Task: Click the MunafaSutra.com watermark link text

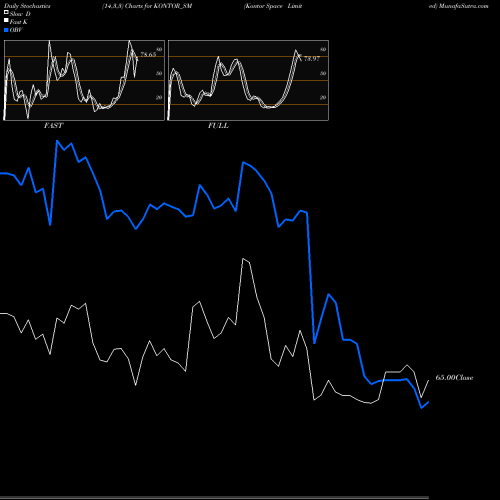Action: pyautogui.click(x=463, y=6)
